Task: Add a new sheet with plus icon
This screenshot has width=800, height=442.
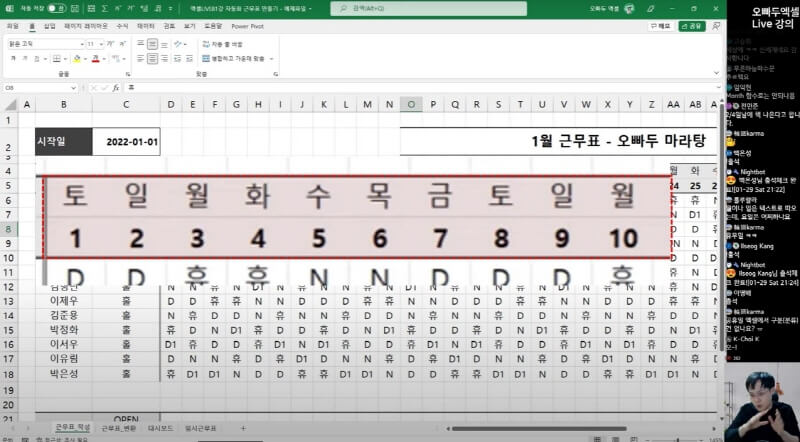Action: [243, 428]
